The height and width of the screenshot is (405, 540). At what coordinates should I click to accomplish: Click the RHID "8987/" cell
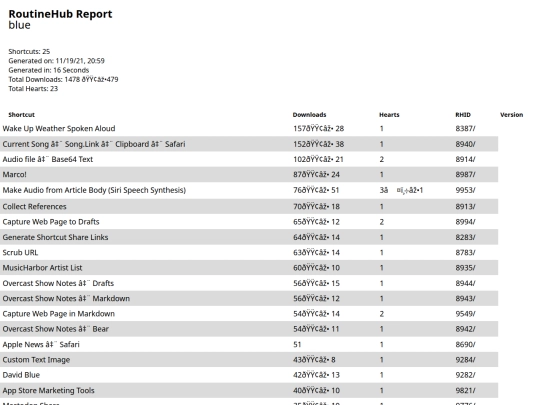[x=465, y=175]
